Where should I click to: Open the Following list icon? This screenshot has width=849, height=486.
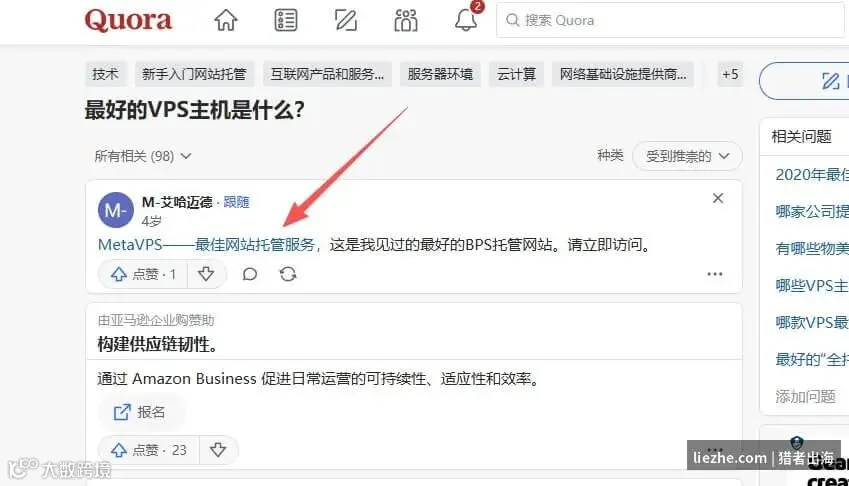285,21
